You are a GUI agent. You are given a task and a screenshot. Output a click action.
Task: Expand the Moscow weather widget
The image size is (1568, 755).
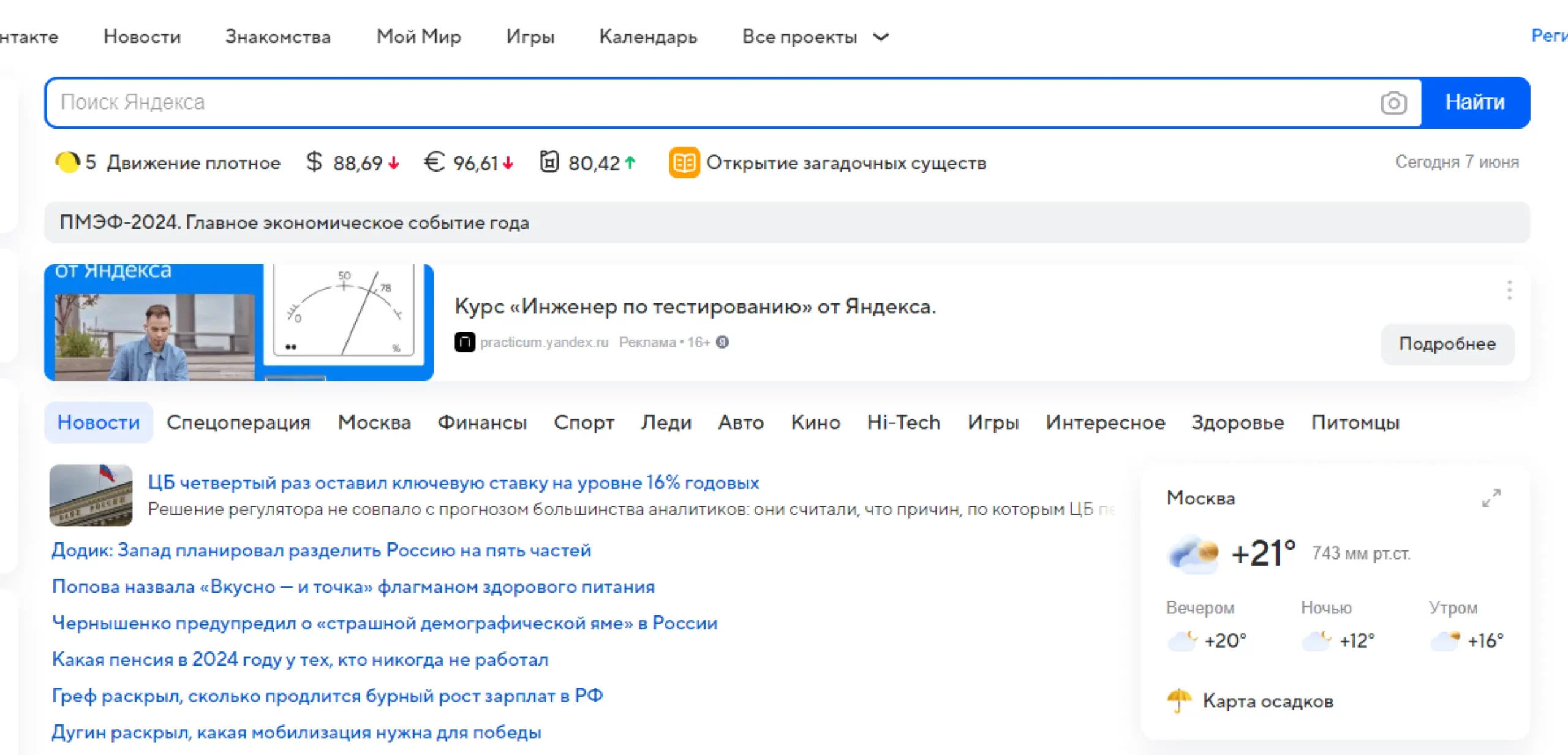tap(1491, 498)
